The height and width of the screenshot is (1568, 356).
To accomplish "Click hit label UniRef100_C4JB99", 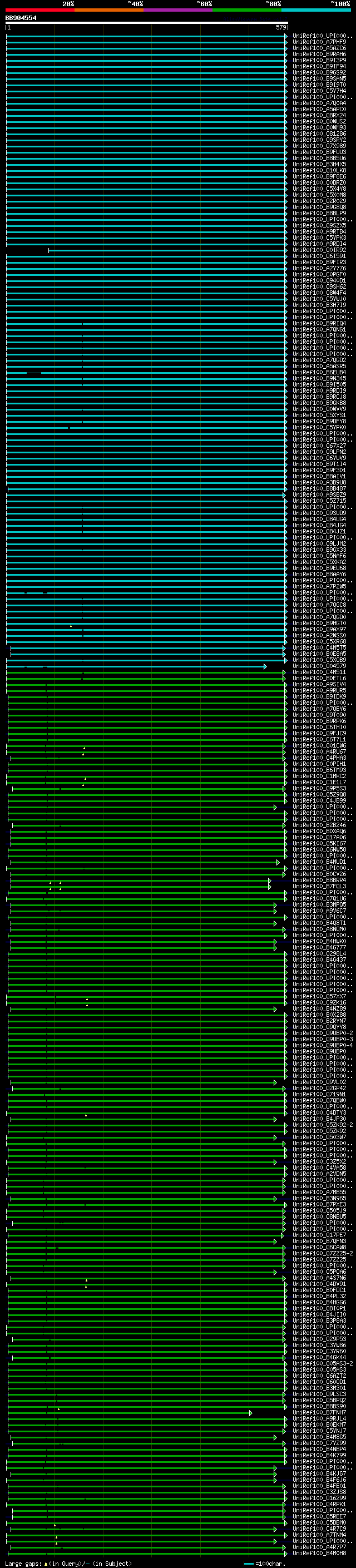I will 319,800.
